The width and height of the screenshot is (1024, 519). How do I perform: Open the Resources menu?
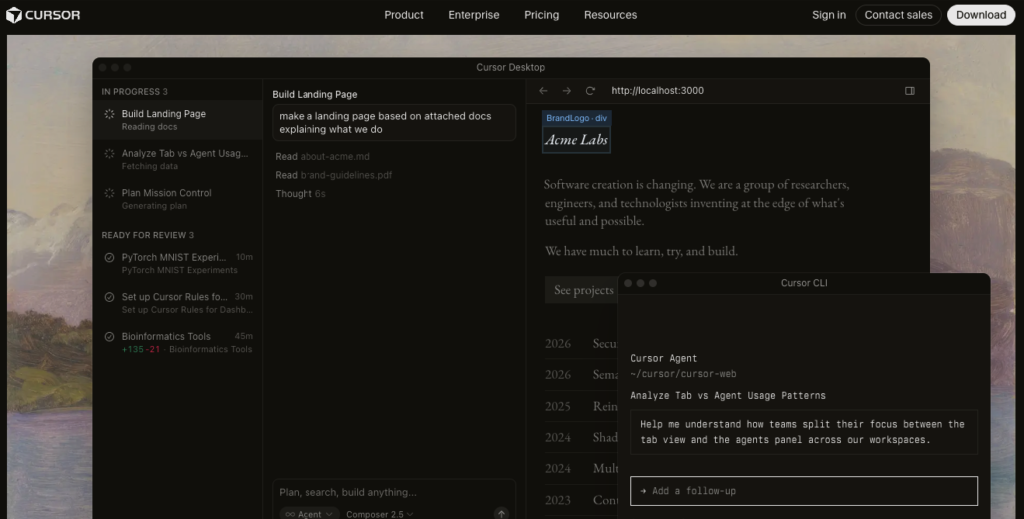610,15
